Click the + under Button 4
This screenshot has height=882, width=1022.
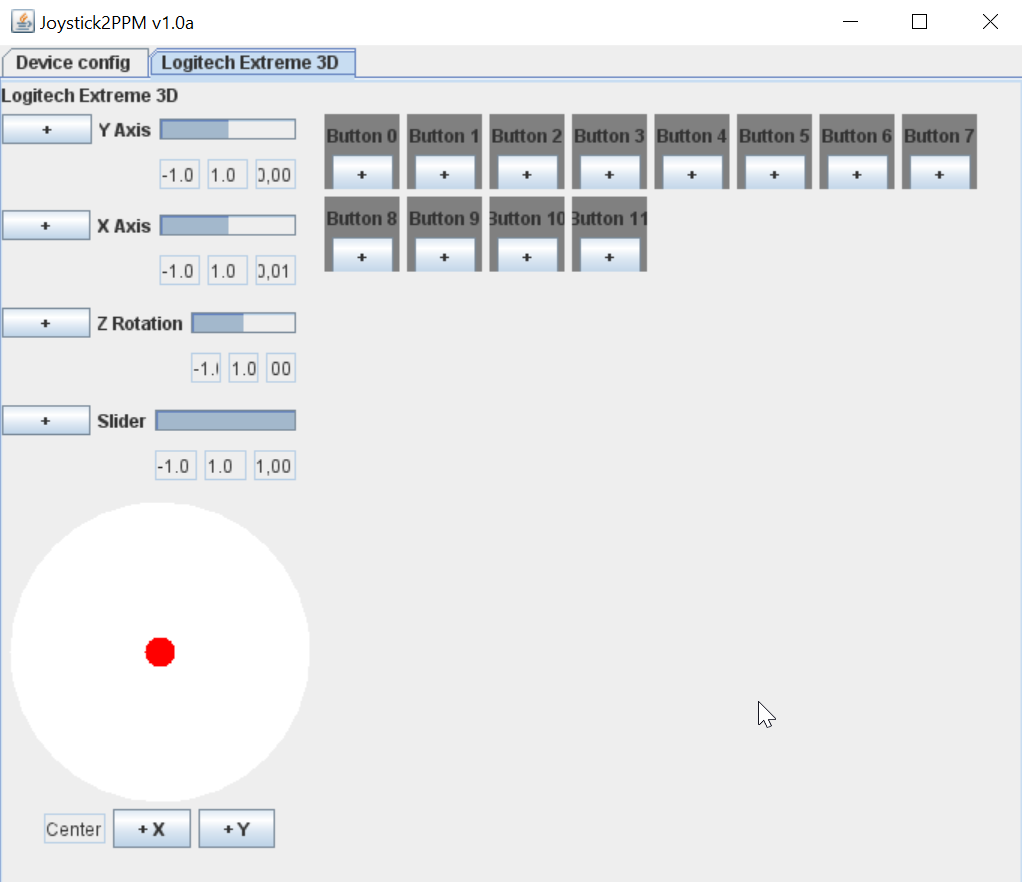click(x=692, y=173)
